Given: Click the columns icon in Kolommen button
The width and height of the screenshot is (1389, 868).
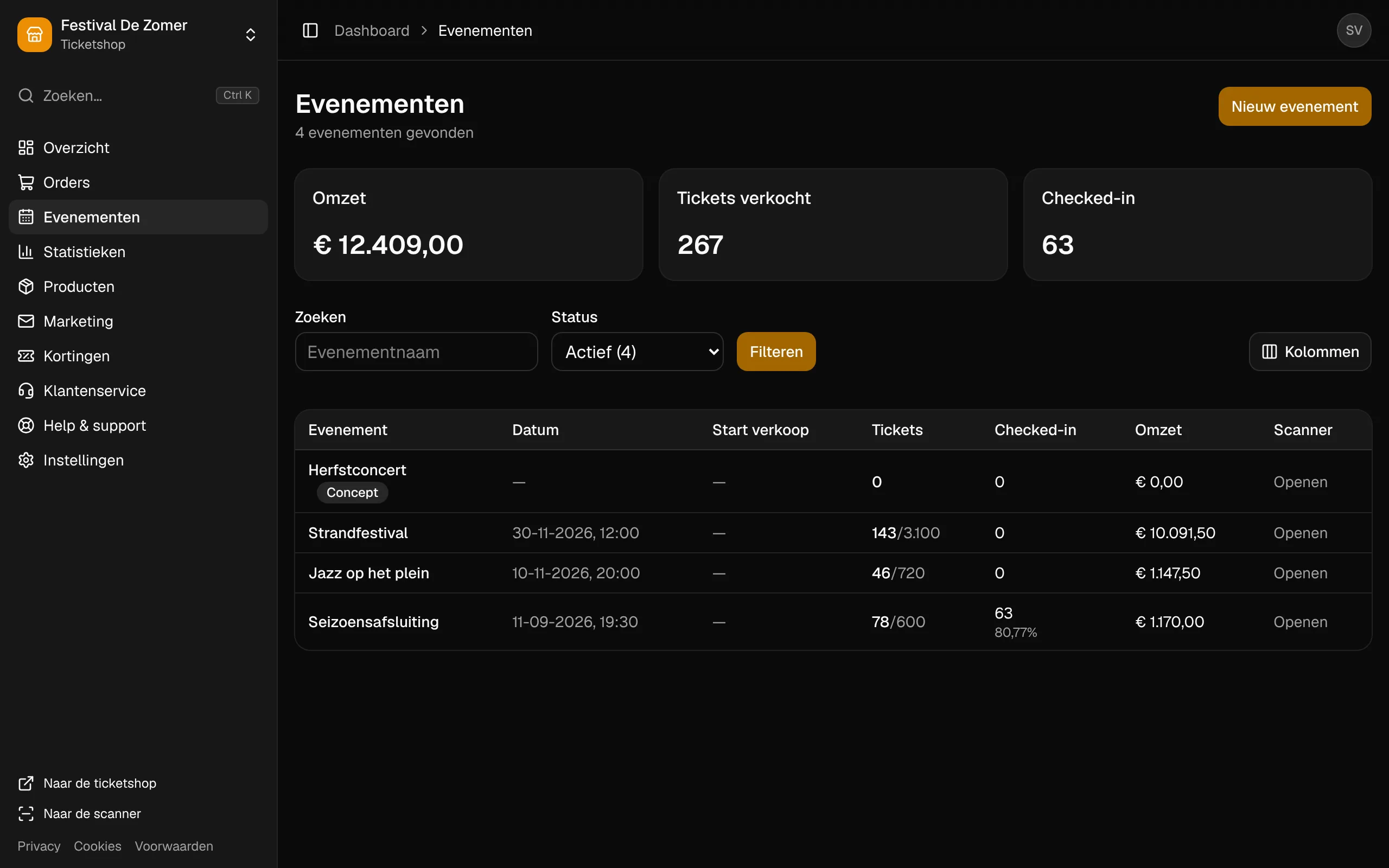Looking at the screenshot, I should tap(1269, 352).
